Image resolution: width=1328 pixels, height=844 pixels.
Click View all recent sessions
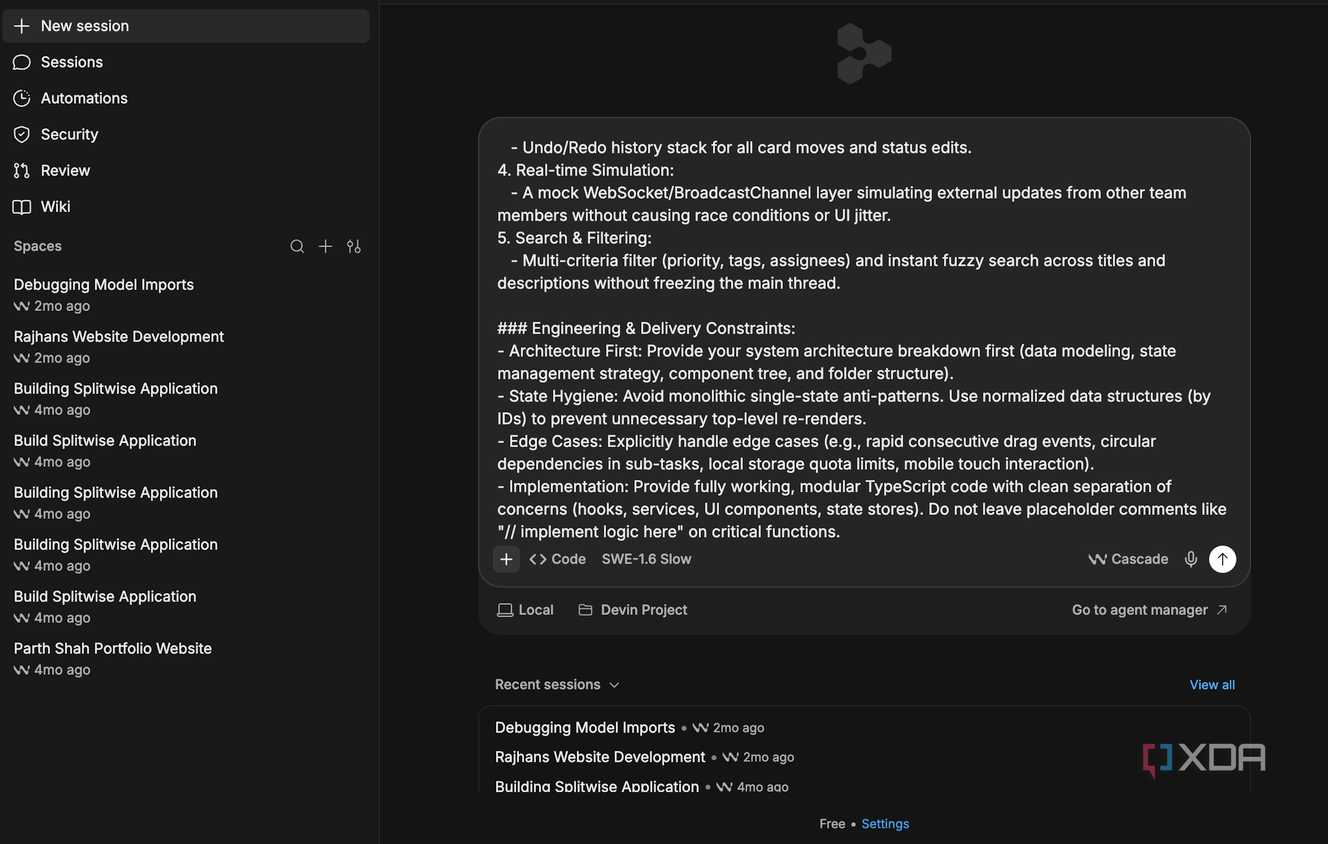coord(1212,685)
